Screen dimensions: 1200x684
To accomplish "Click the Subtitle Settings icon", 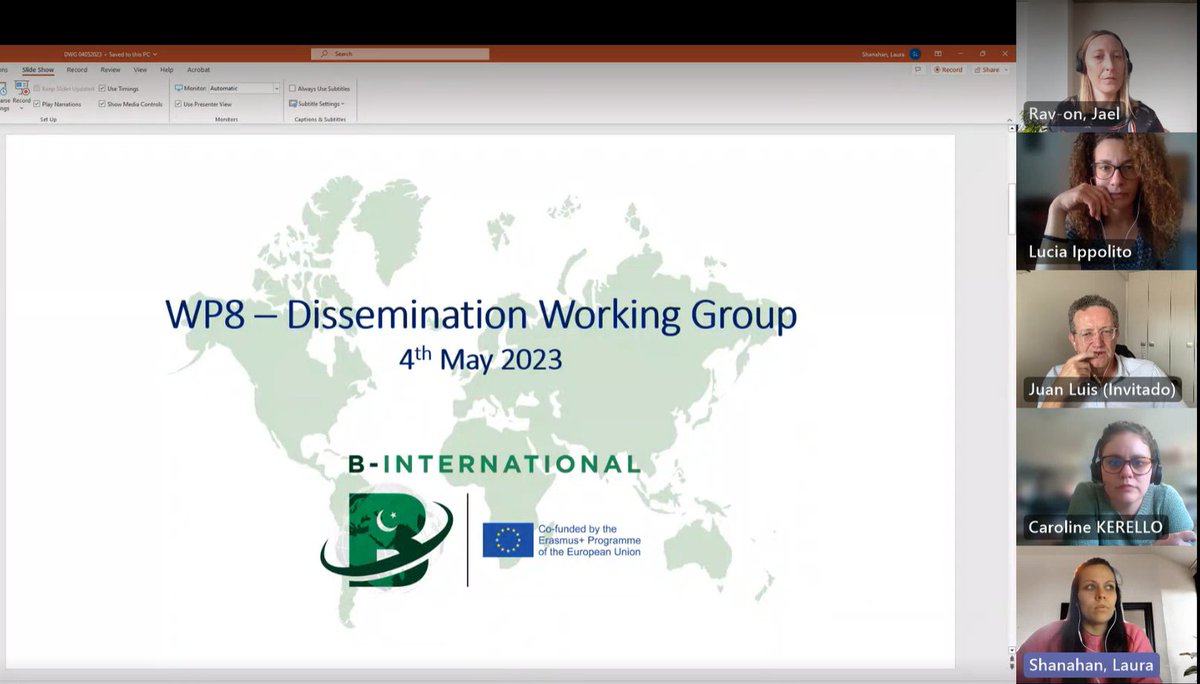I will click(x=292, y=103).
